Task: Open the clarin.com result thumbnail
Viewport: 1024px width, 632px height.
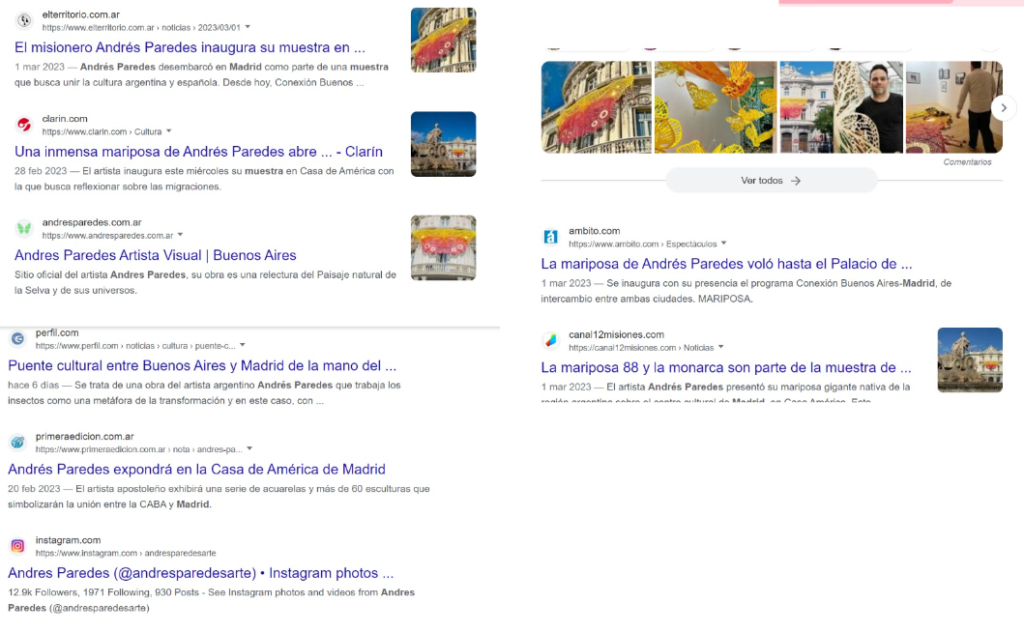Action: pos(443,144)
